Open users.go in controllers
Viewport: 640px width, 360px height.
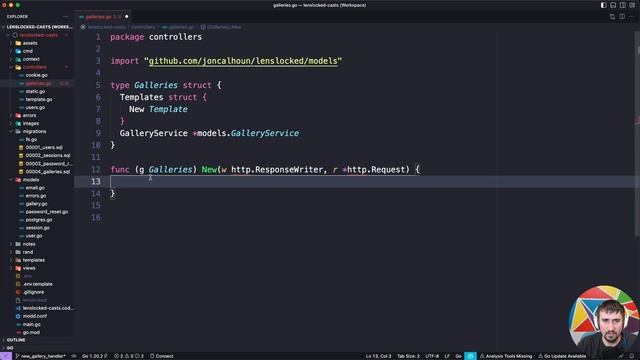click(35, 107)
